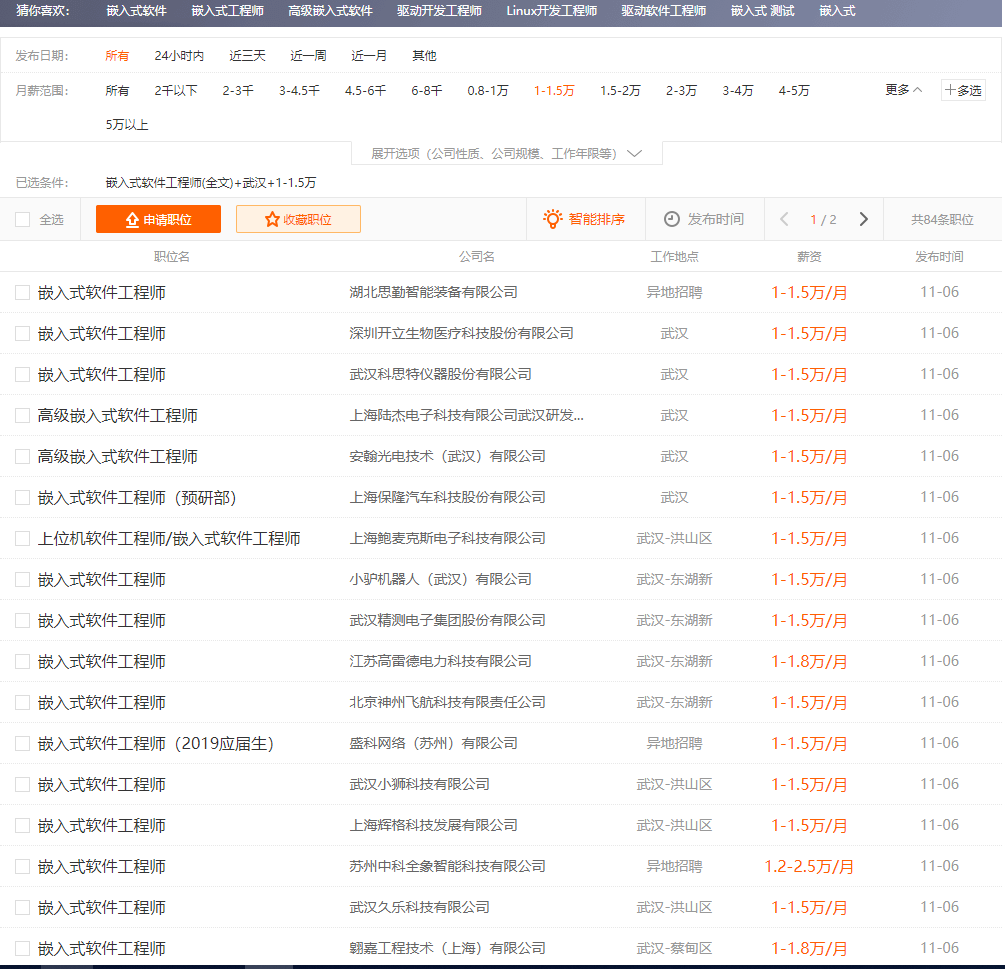
Task: Click the page indicator 1 / 2
Action: pyautogui.click(x=824, y=220)
